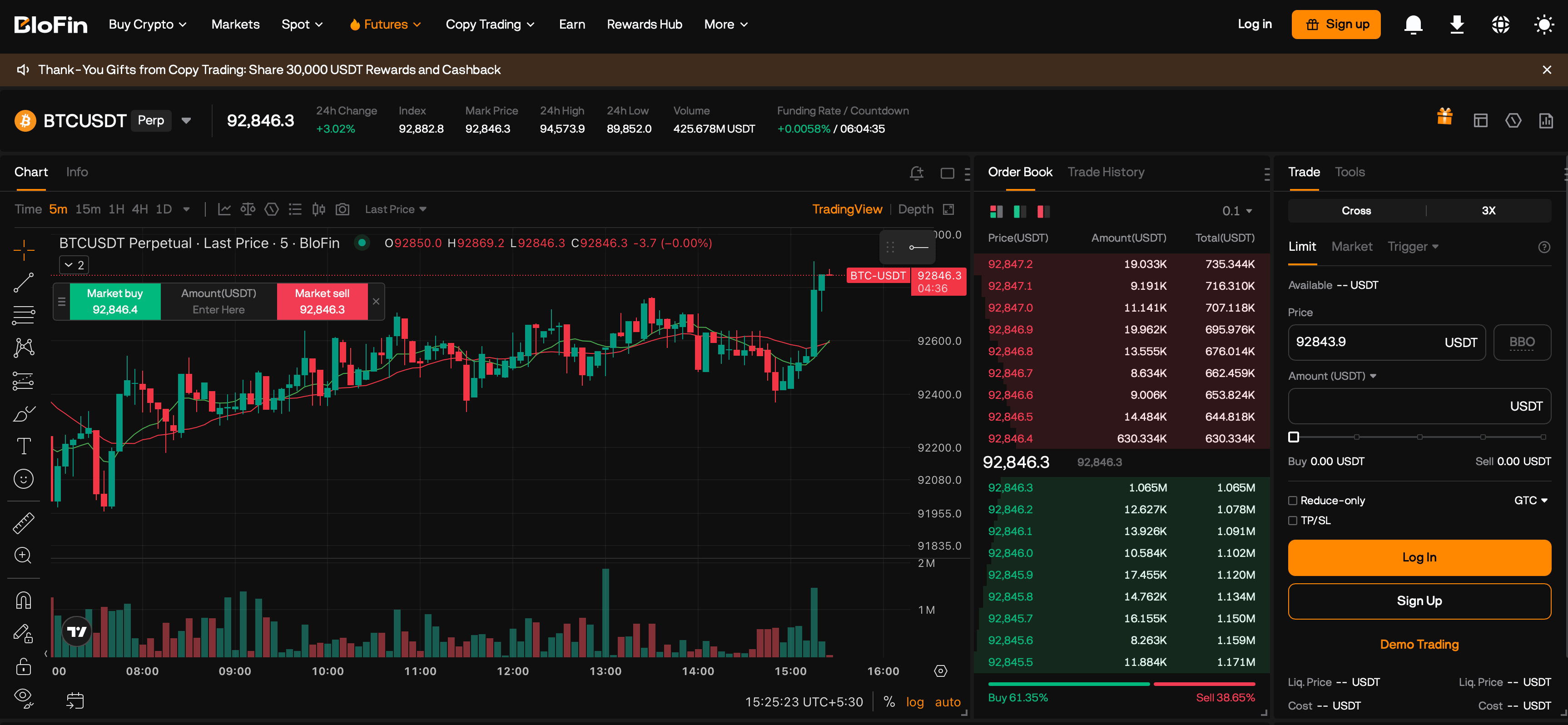Select the Trend Line drawing tool
The image size is (1568, 725).
coord(24,283)
